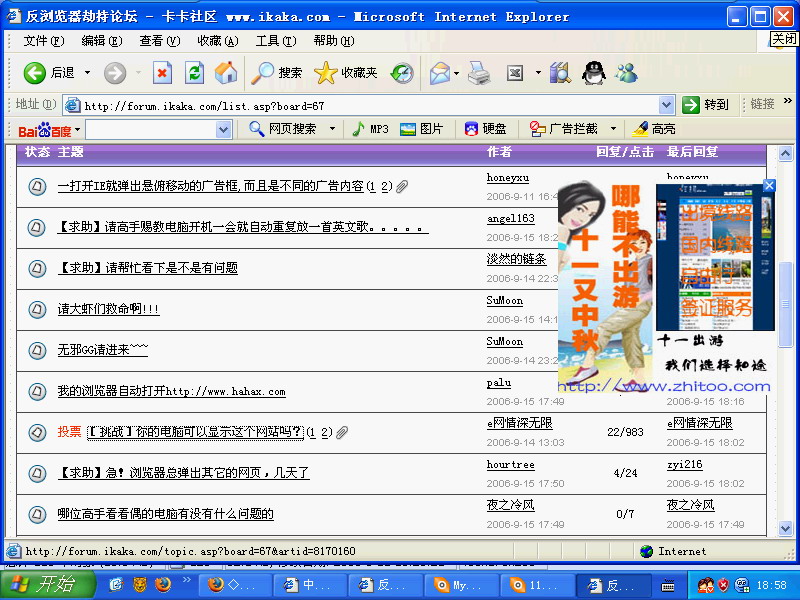Open the 【挑战】 poll topic link
This screenshot has width=800, height=600.
click(195, 432)
